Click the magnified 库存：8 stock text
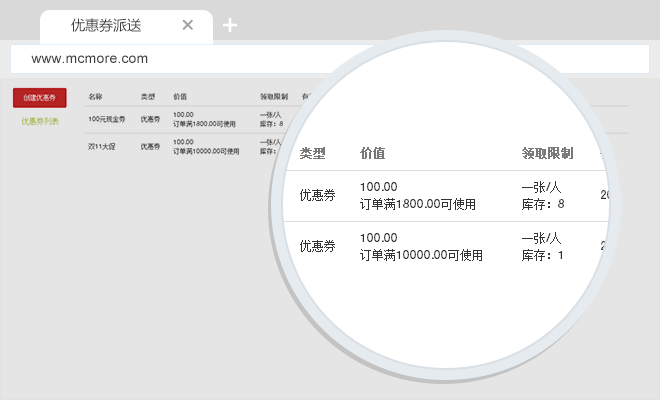 click(543, 204)
